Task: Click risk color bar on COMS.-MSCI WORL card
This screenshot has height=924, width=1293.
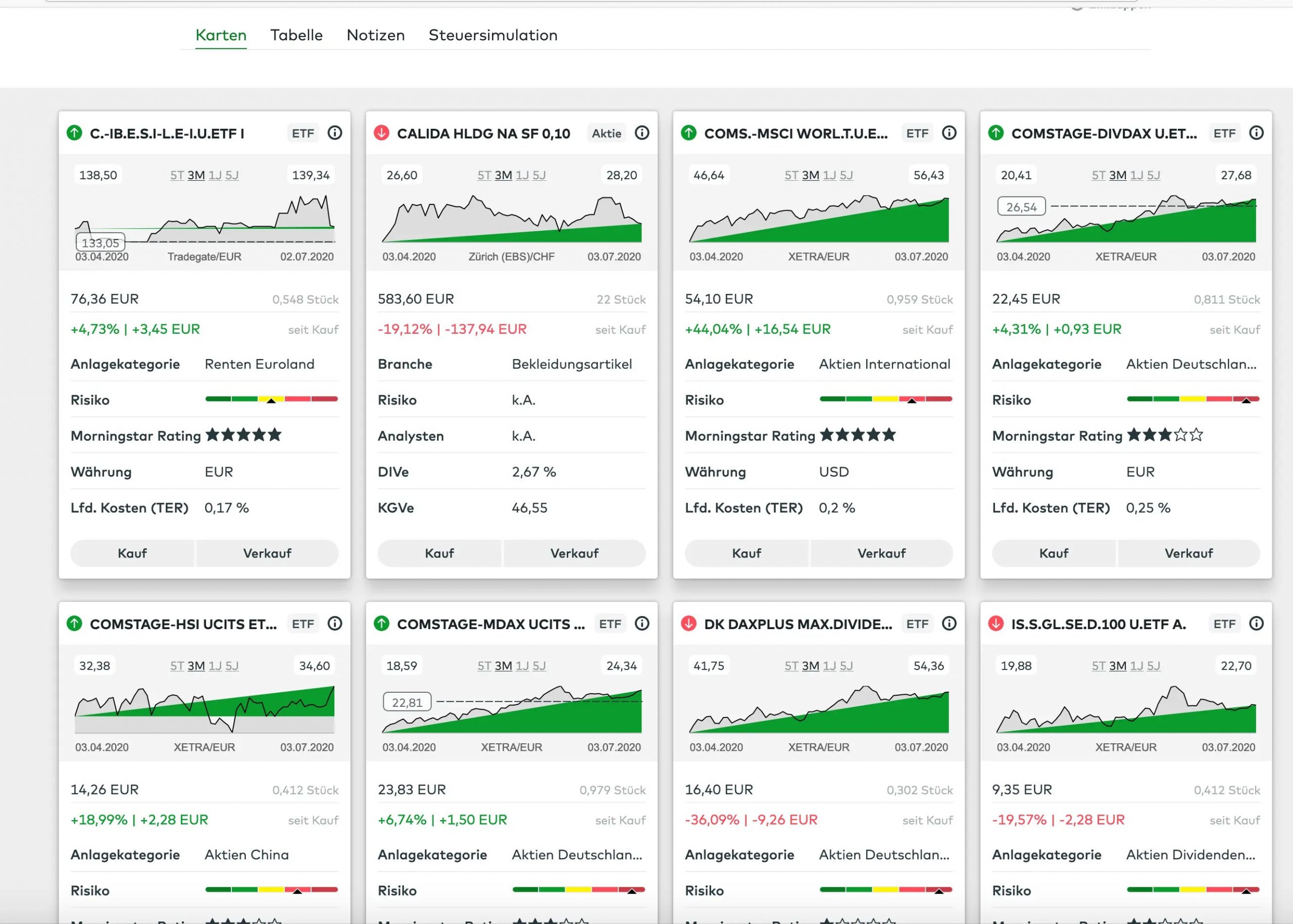Action: [x=885, y=399]
